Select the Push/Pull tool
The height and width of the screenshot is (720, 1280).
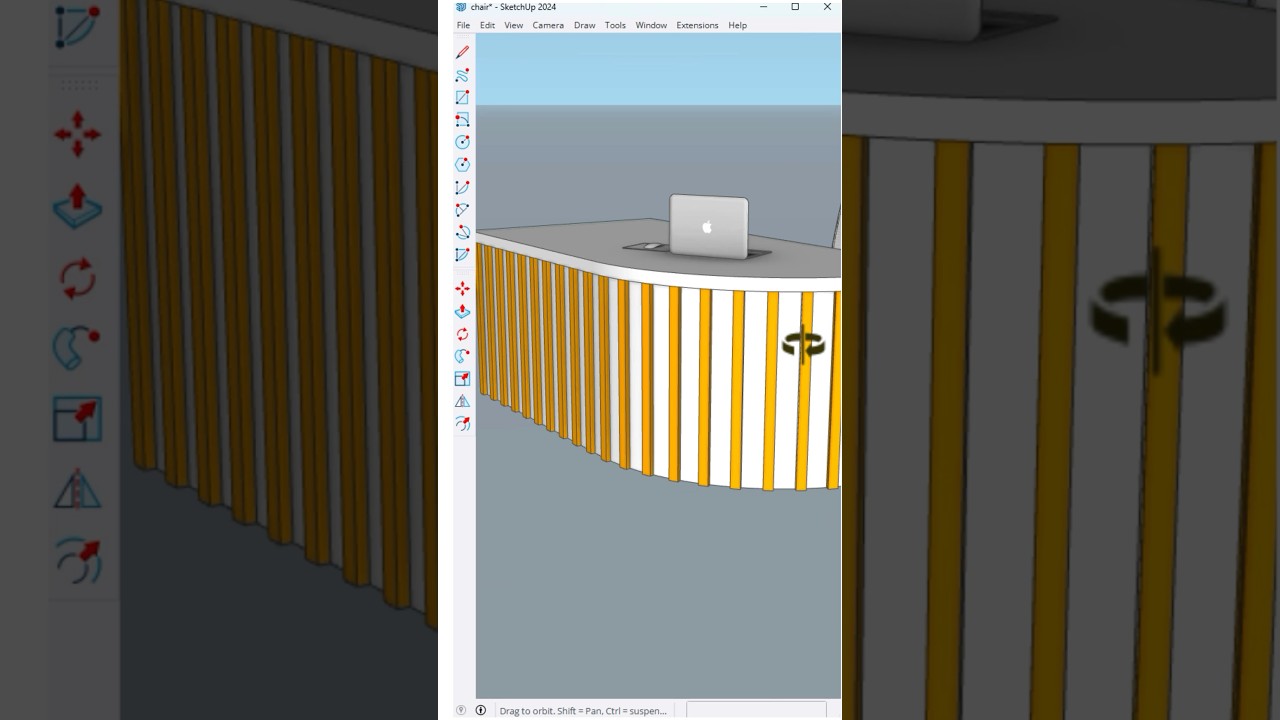click(462, 311)
